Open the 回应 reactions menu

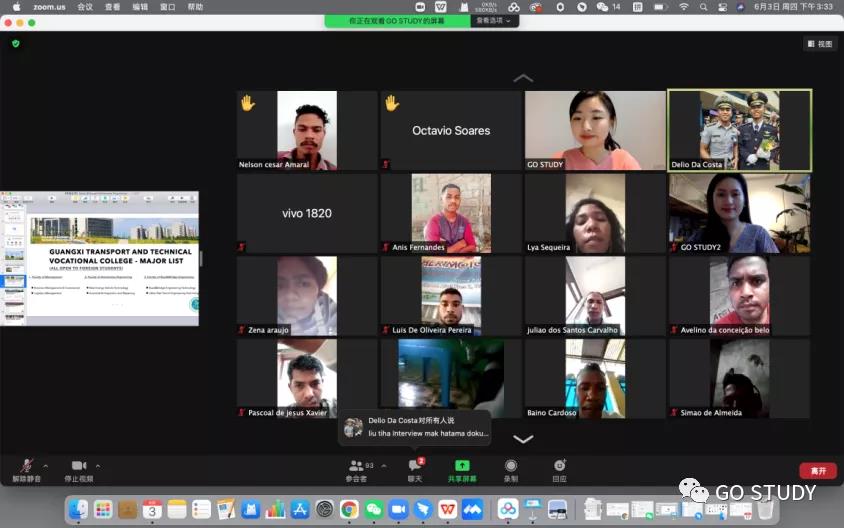click(559, 468)
